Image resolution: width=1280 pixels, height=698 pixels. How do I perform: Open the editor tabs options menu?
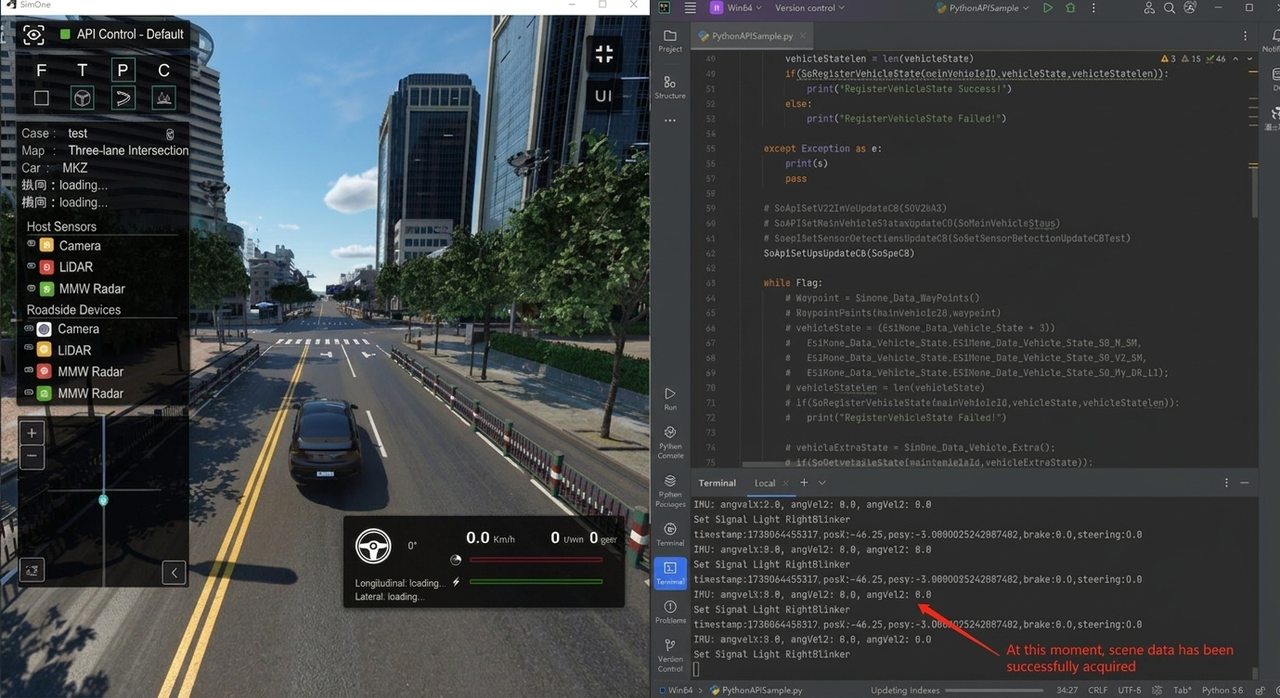pyautogui.click(x=1244, y=36)
